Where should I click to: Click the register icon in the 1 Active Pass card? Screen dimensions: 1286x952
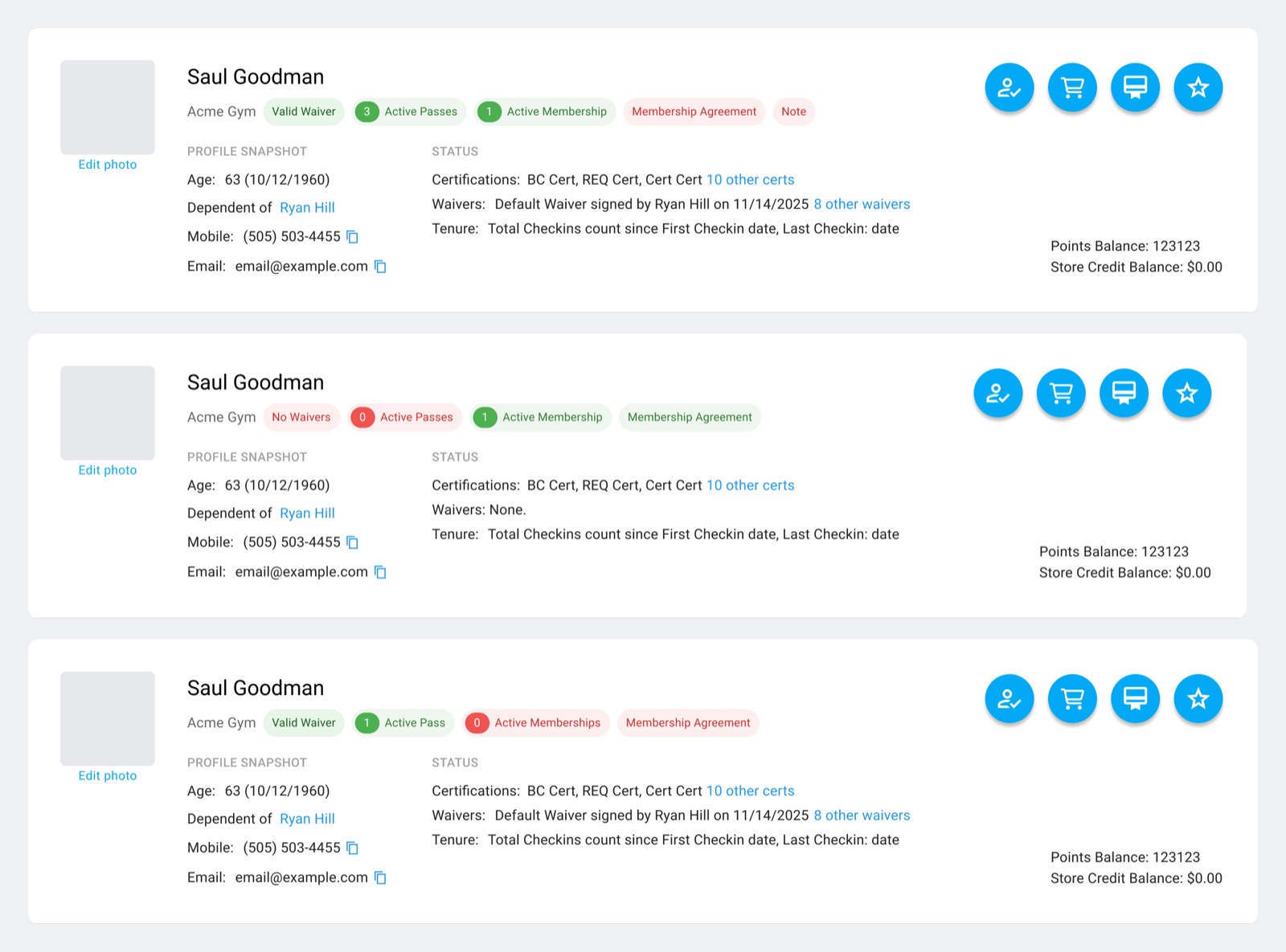point(1135,699)
